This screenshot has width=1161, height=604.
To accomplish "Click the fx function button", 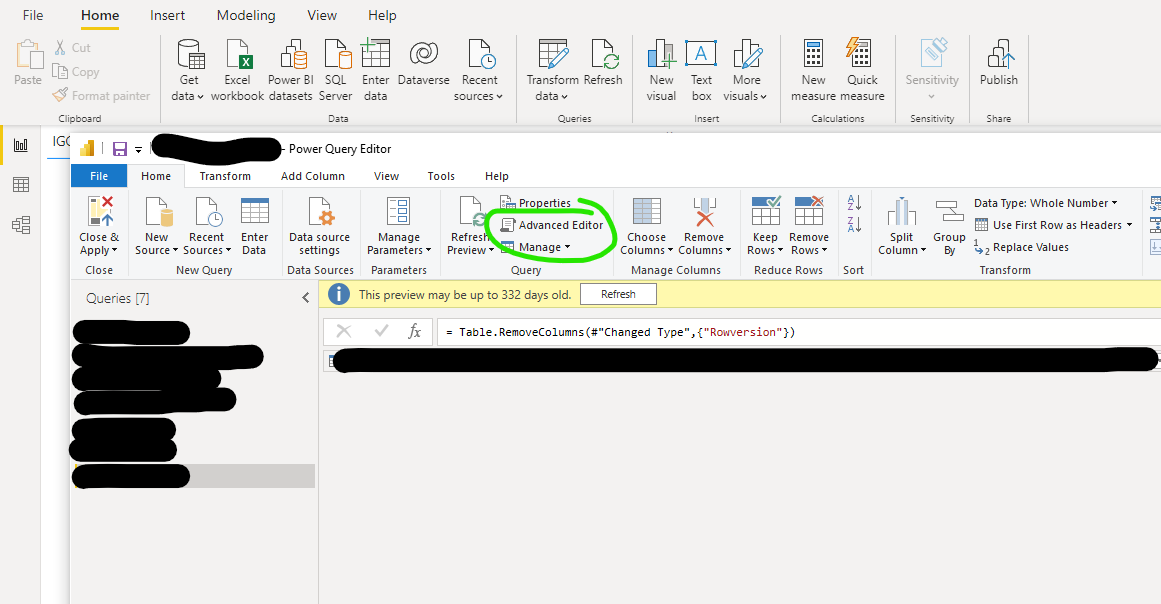I will [415, 332].
